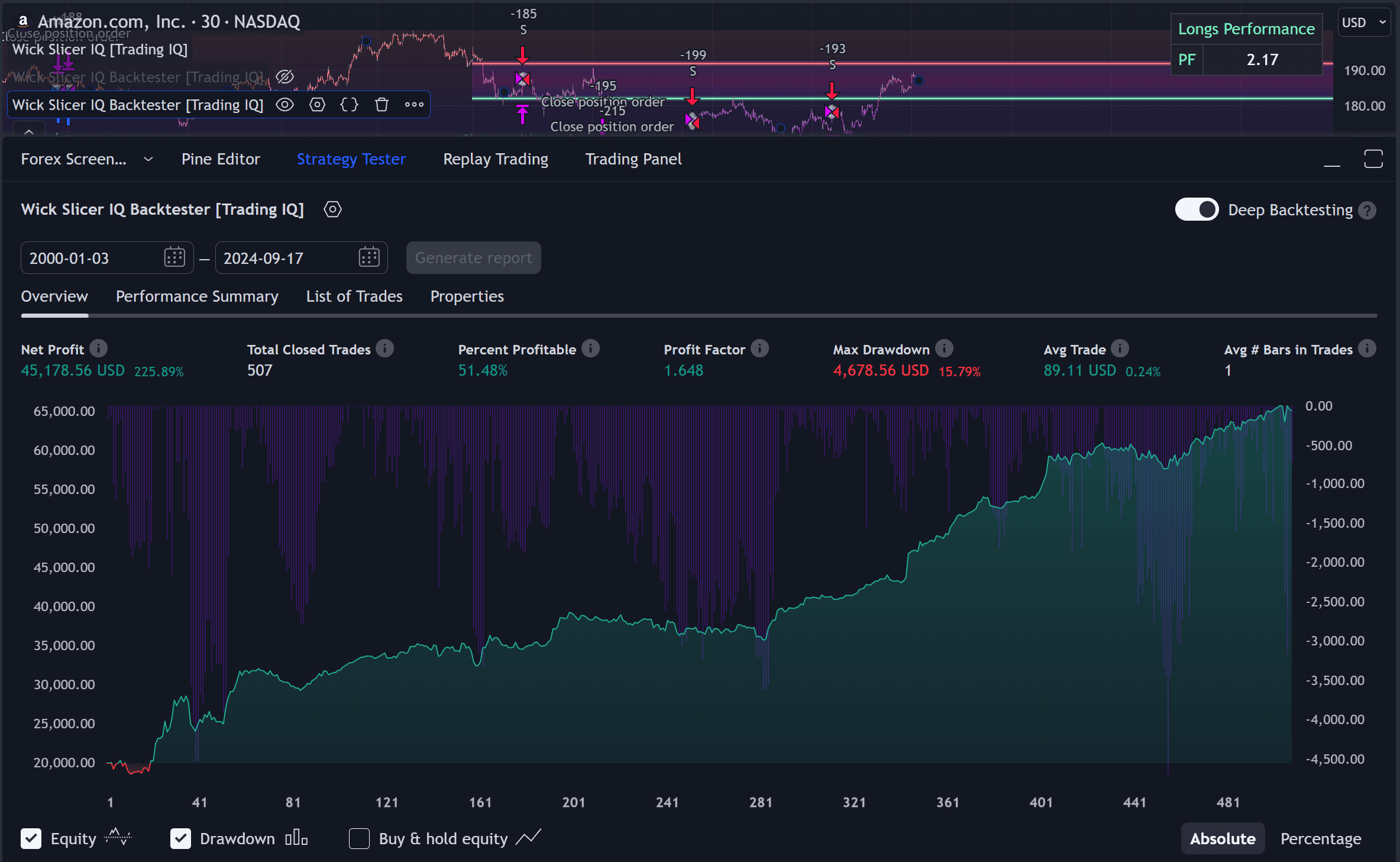
Task: Open Deep Backtesting help question mark
Action: (x=1367, y=210)
